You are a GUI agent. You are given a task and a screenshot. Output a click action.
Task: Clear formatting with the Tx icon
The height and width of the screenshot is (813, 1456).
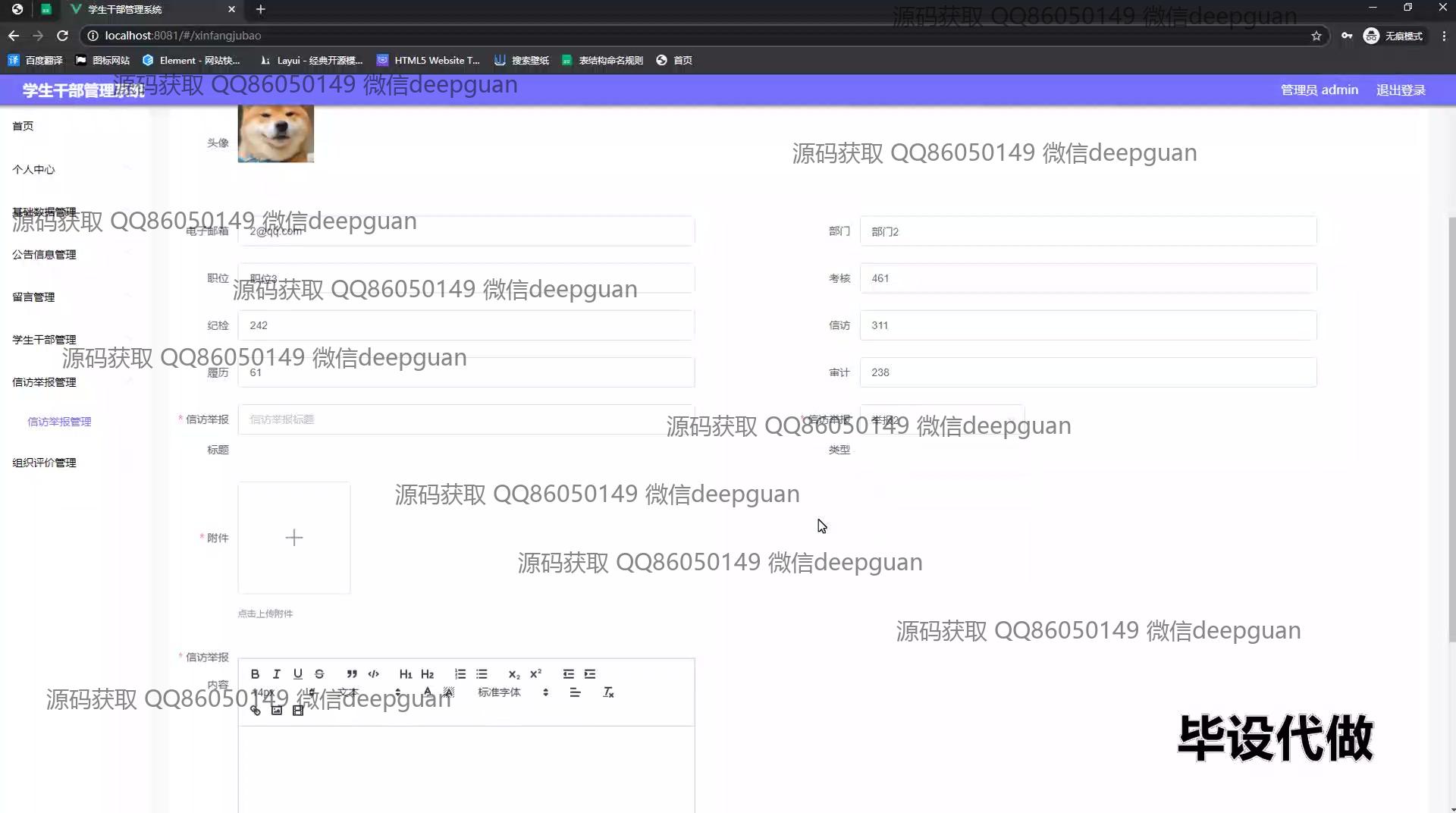608,692
